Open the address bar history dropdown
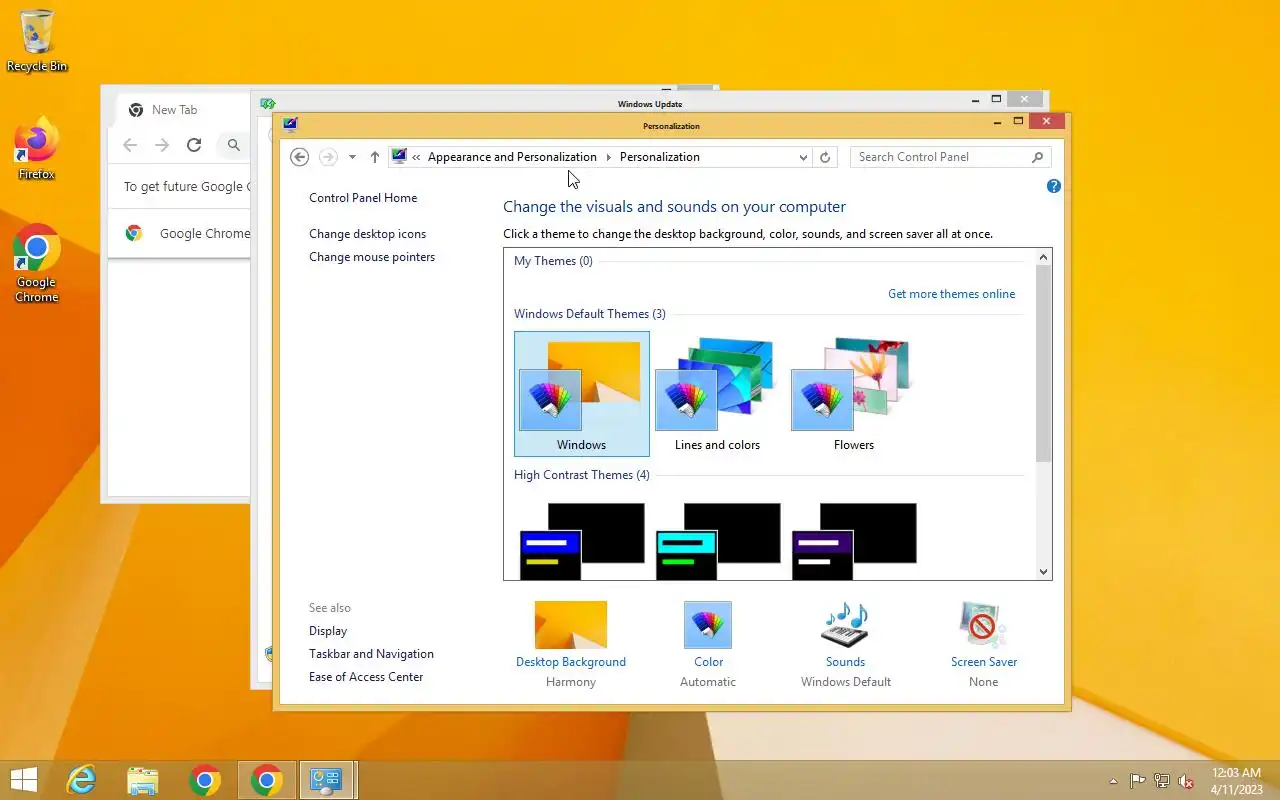Image resolution: width=1280 pixels, height=800 pixels. click(x=803, y=157)
